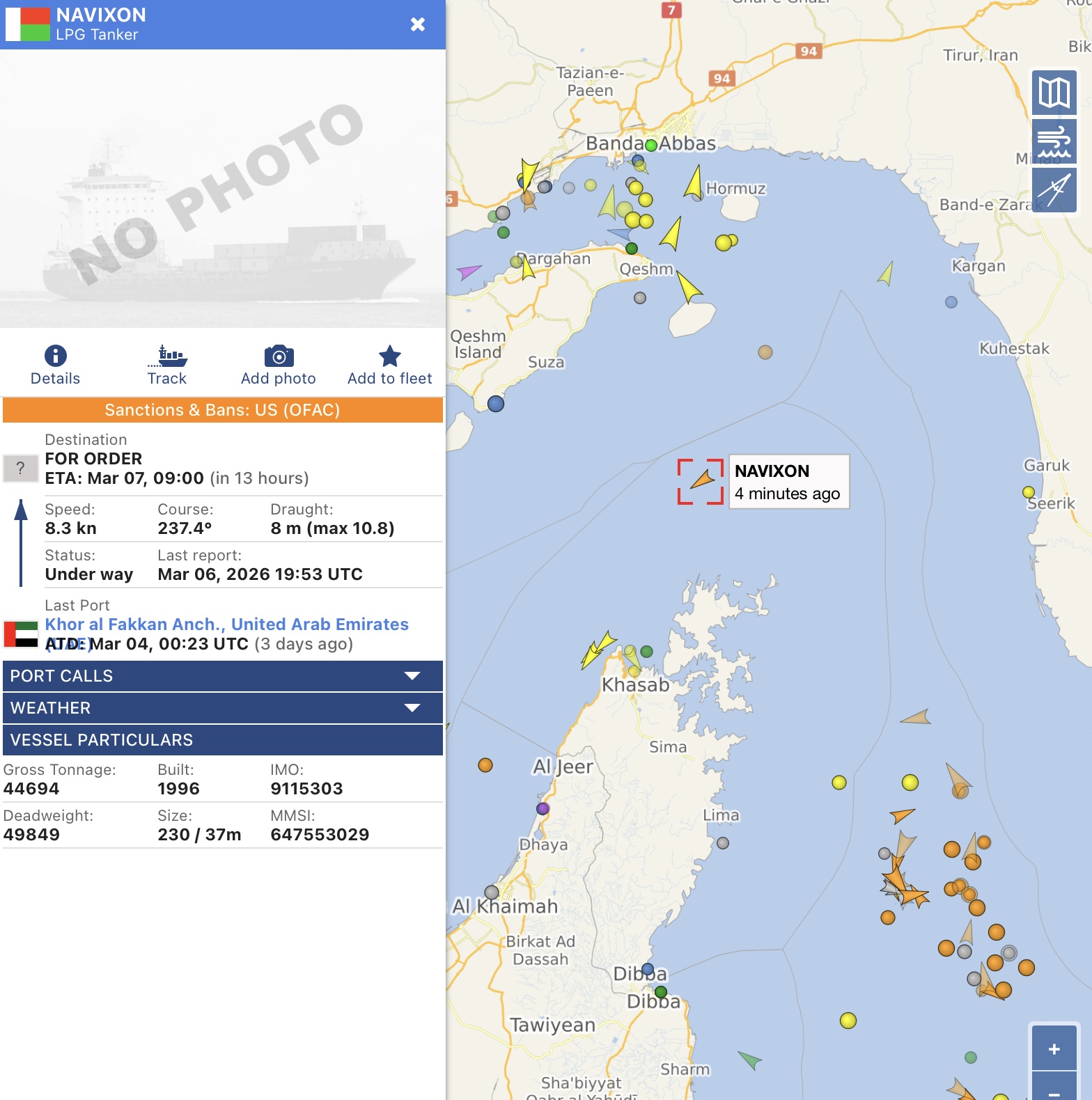Viewport: 1092px width, 1100px height.
Task: Click the United Arab Emirates flag icon
Action: tap(21, 634)
